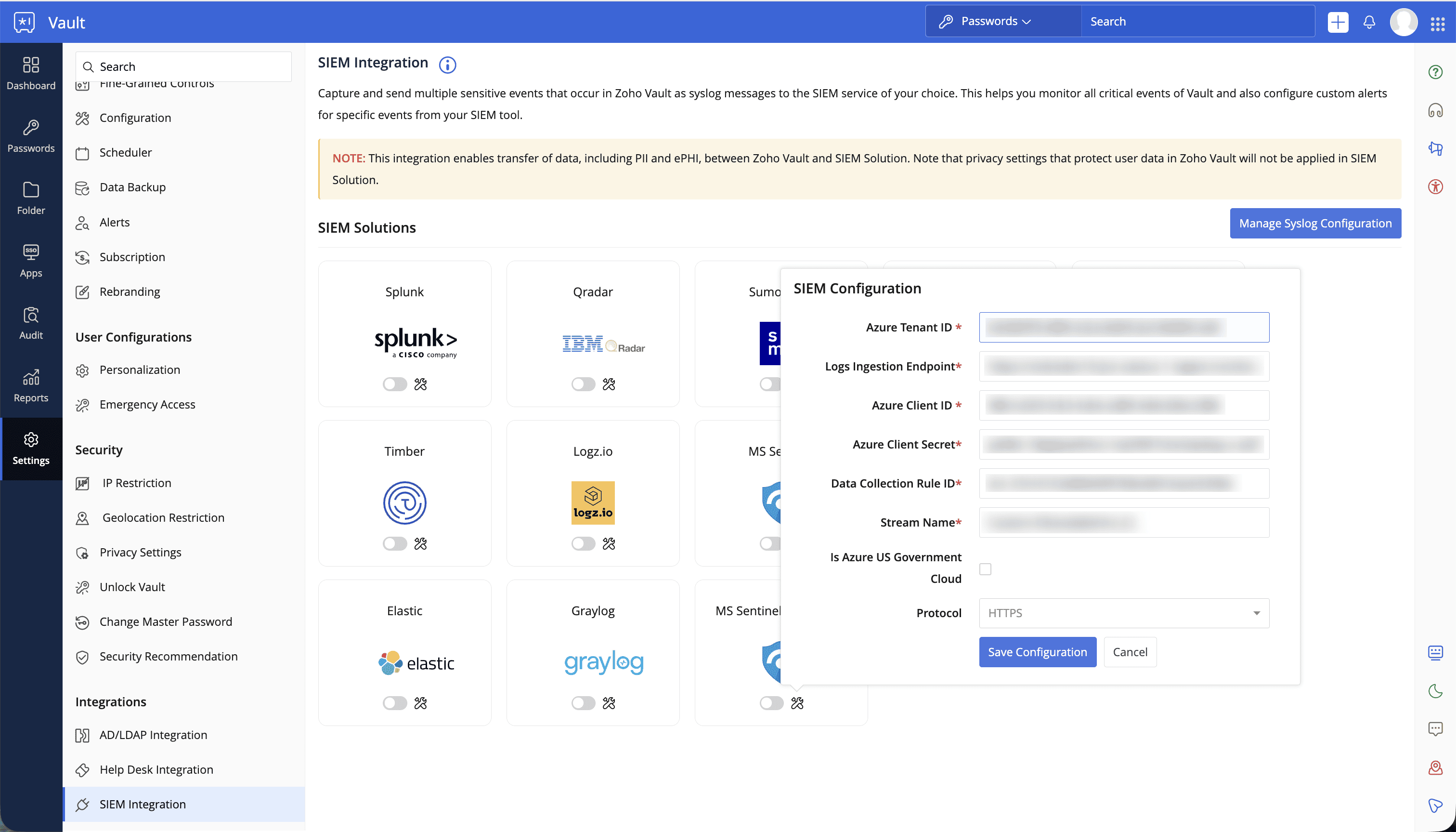Open the notifications bell

coord(1369,22)
